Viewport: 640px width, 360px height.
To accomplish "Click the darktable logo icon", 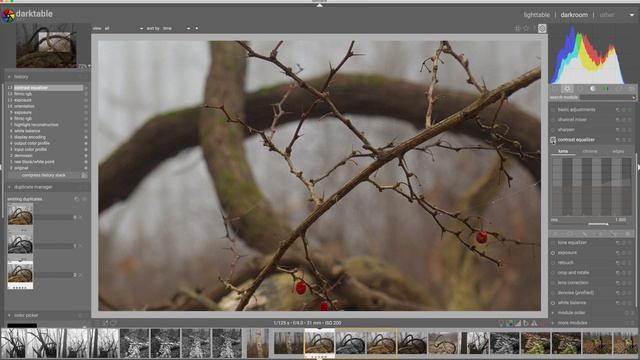I will pyautogui.click(x=8, y=16).
